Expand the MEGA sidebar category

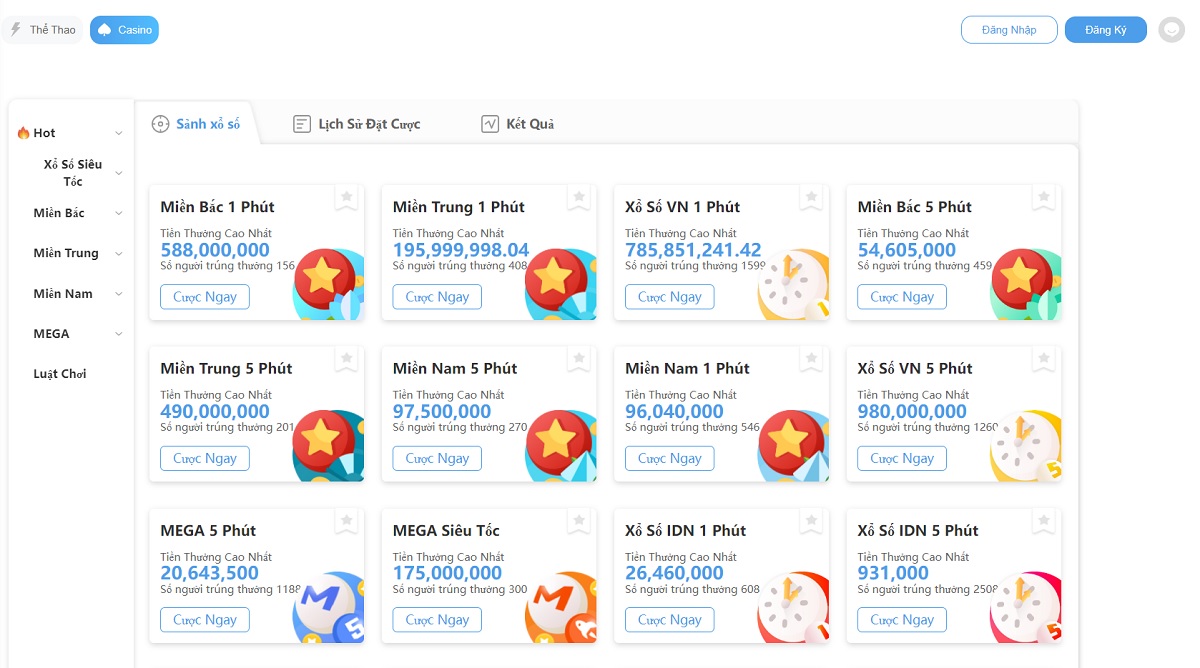coord(51,333)
